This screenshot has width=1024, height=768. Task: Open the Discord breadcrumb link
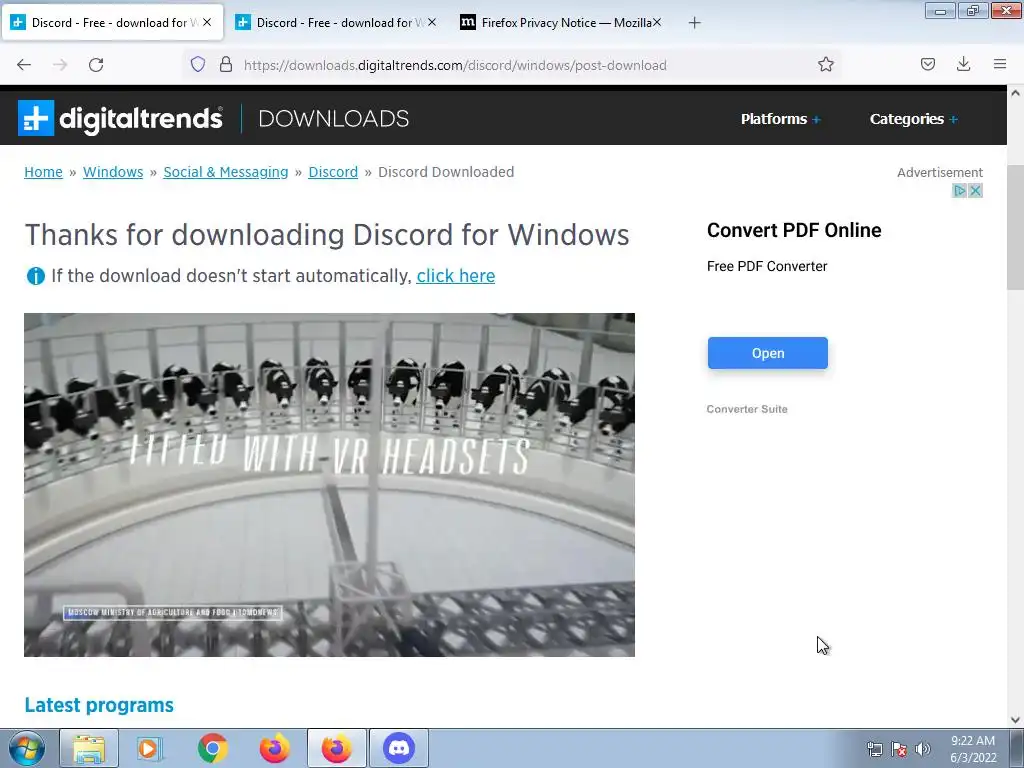[333, 172]
